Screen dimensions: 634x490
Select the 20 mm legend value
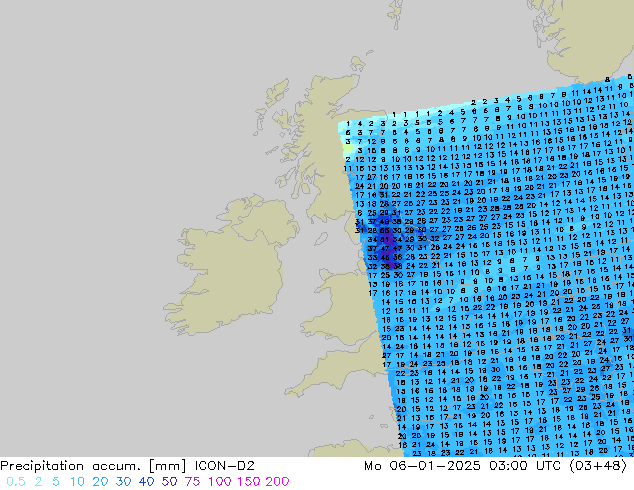pyautogui.click(x=100, y=482)
